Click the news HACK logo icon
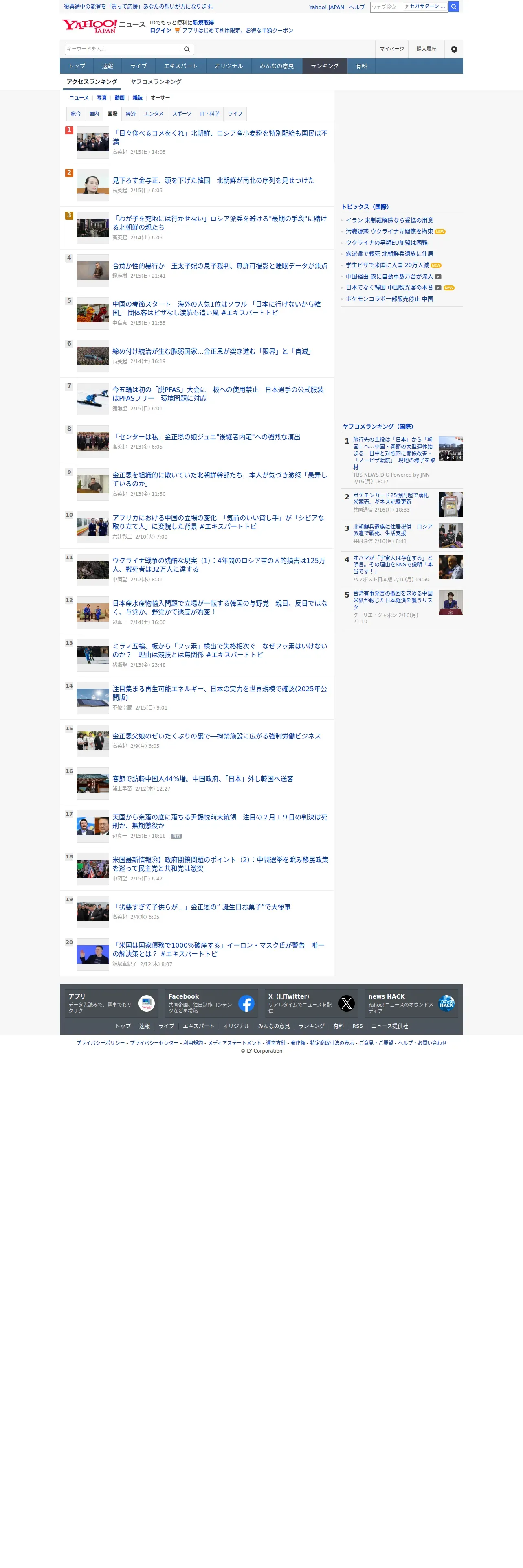 coord(446,1003)
